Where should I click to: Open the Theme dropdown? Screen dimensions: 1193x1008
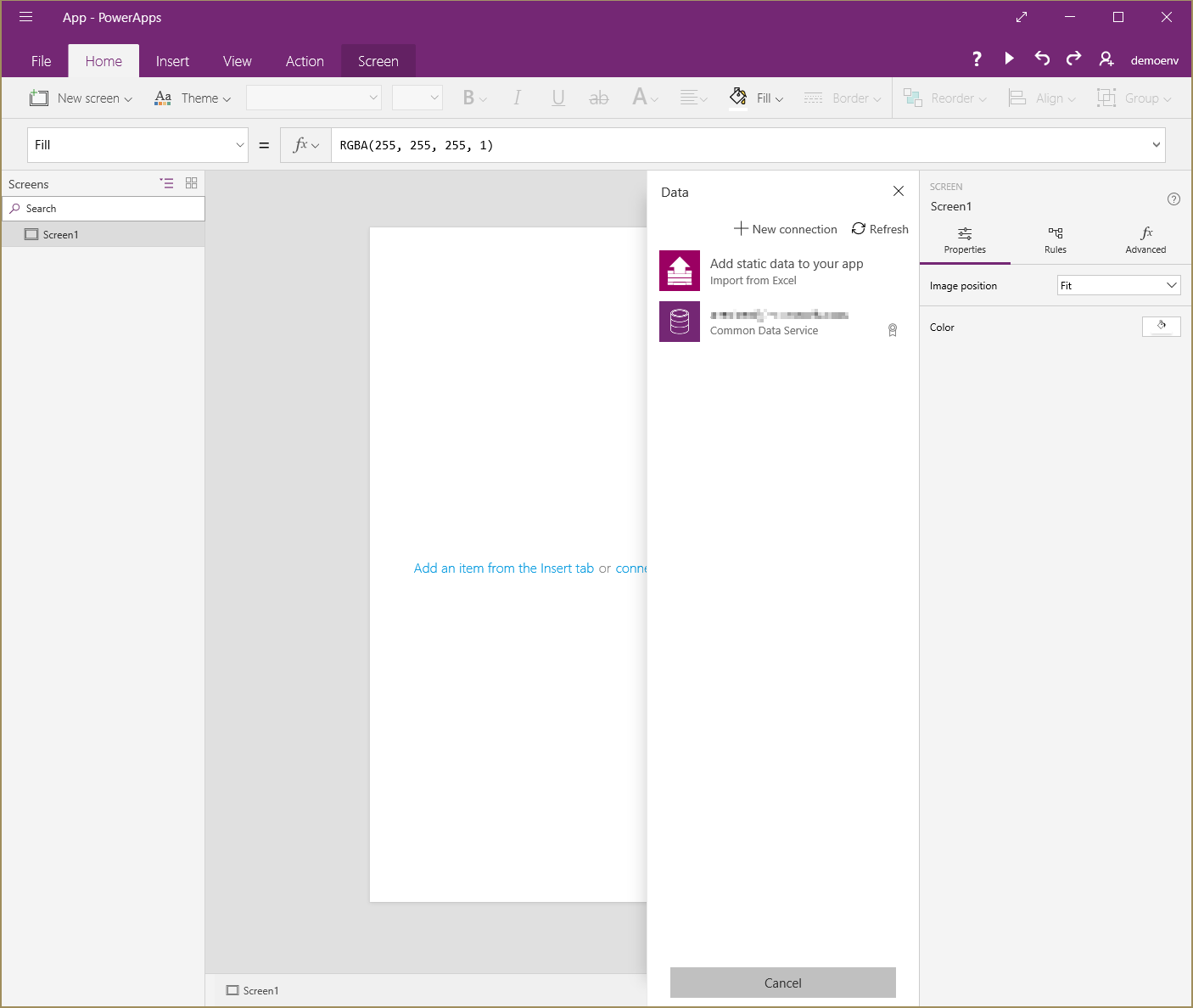point(193,98)
